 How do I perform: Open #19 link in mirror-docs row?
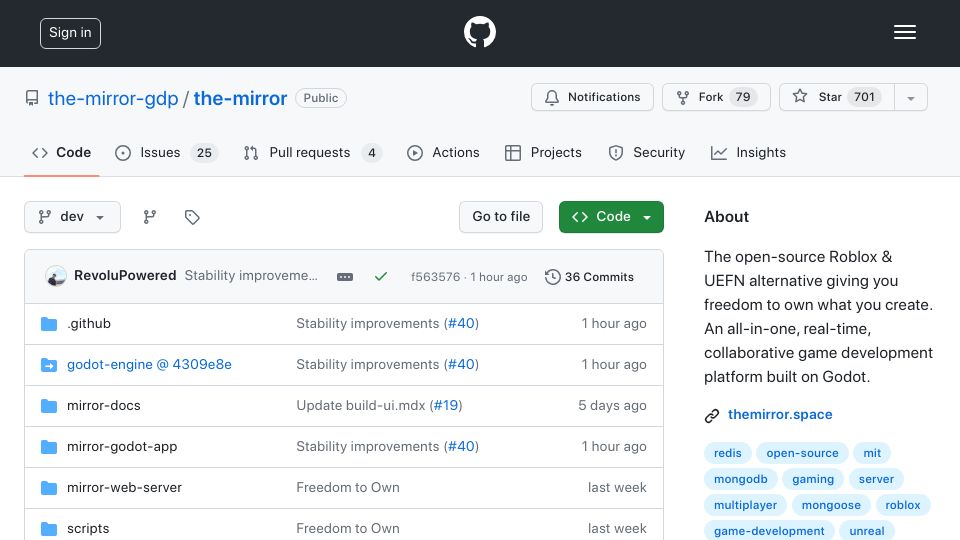(x=446, y=405)
